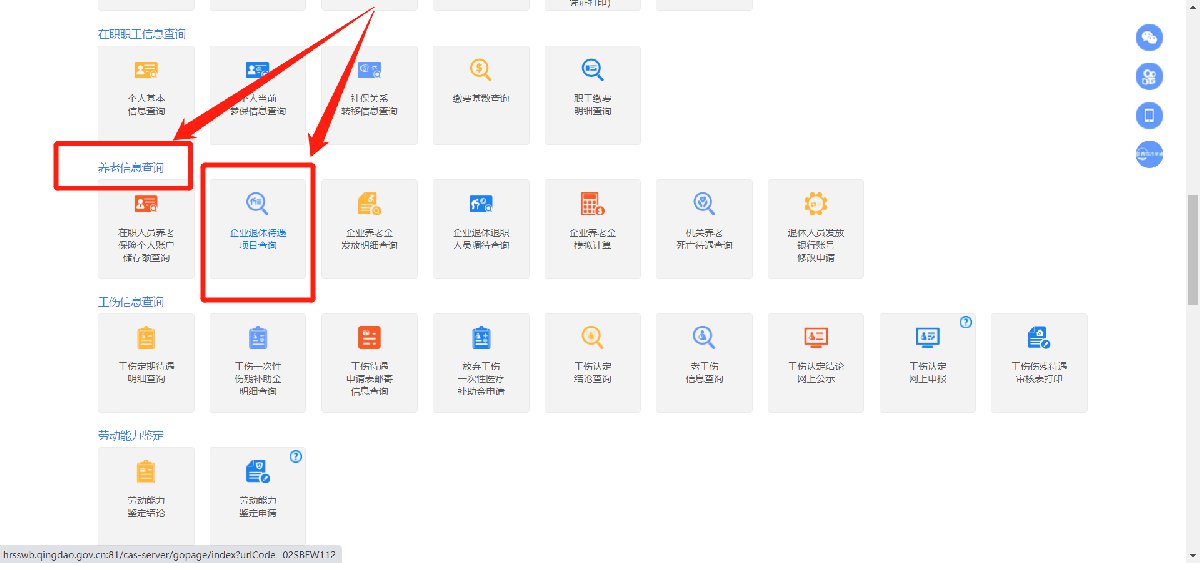Image resolution: width=1200 pixels, height=563 pixels.
Task: Open 个人基本信息查询 tile
Action: point(147,93)
